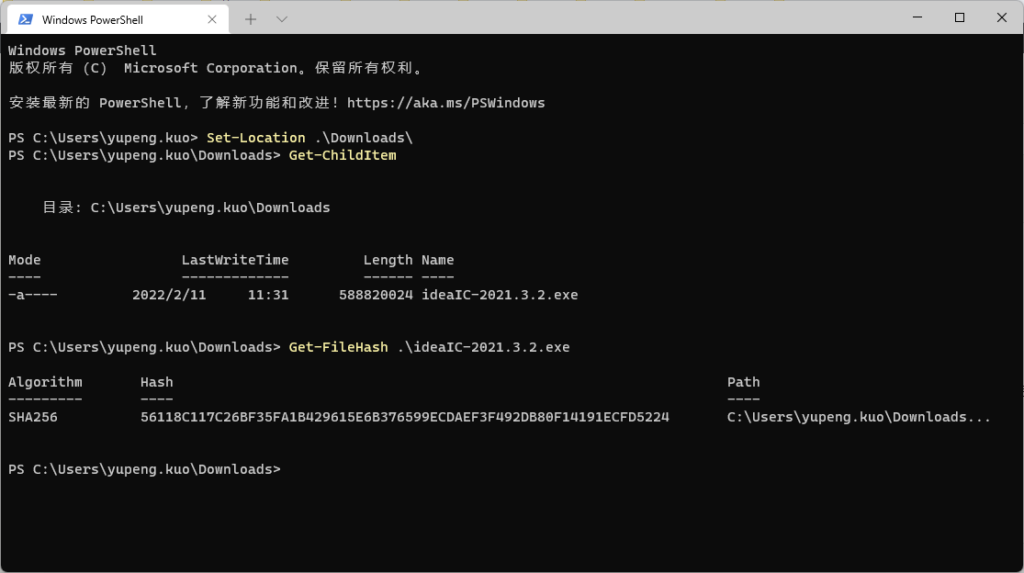Screen dimensions: 1024x573
Task: Expand the new tab profile dropdown chevron
Action: 281,20
